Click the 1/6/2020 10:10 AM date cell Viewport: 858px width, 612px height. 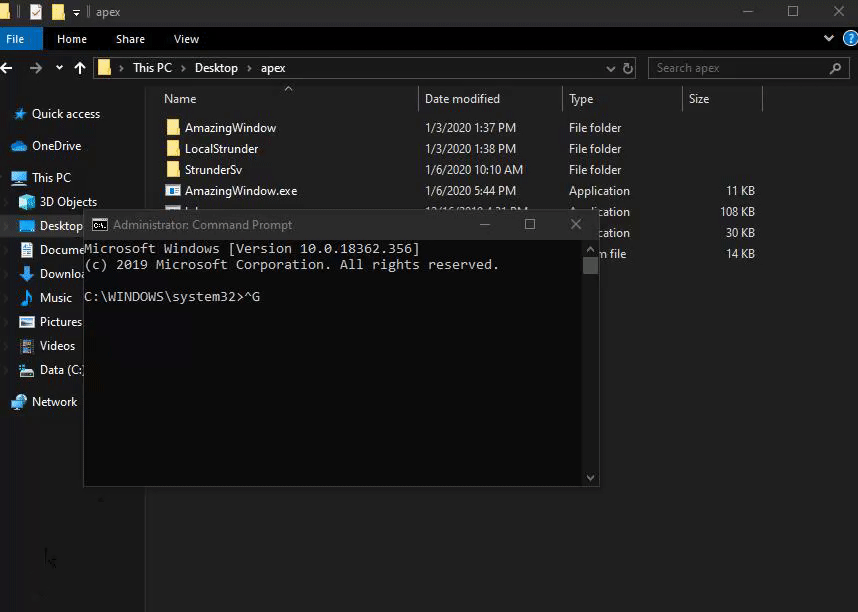(x=474, y=170)
